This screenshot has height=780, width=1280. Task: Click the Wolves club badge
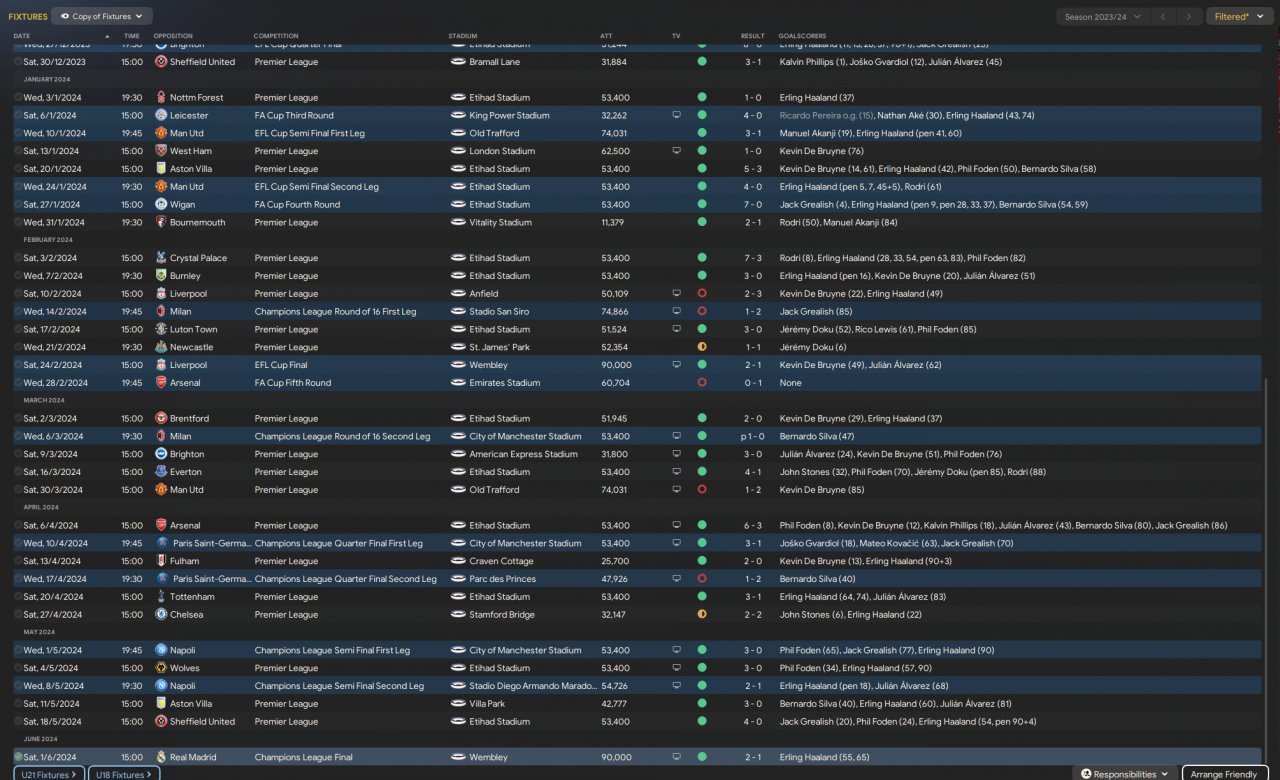tap(161, 668)
